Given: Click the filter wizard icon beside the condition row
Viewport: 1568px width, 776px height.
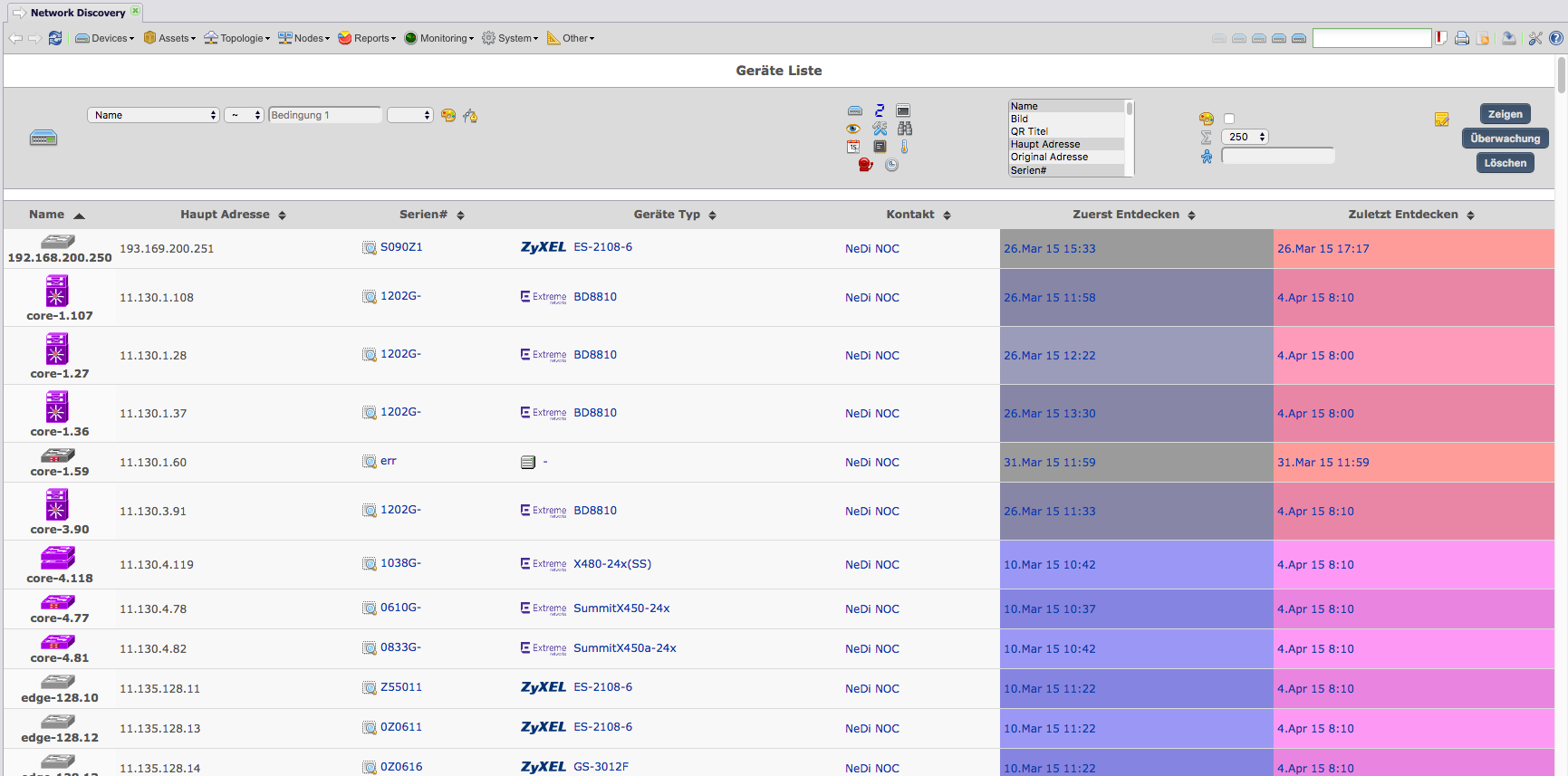Looking at the screenshot, I should (x=470, y=115).
